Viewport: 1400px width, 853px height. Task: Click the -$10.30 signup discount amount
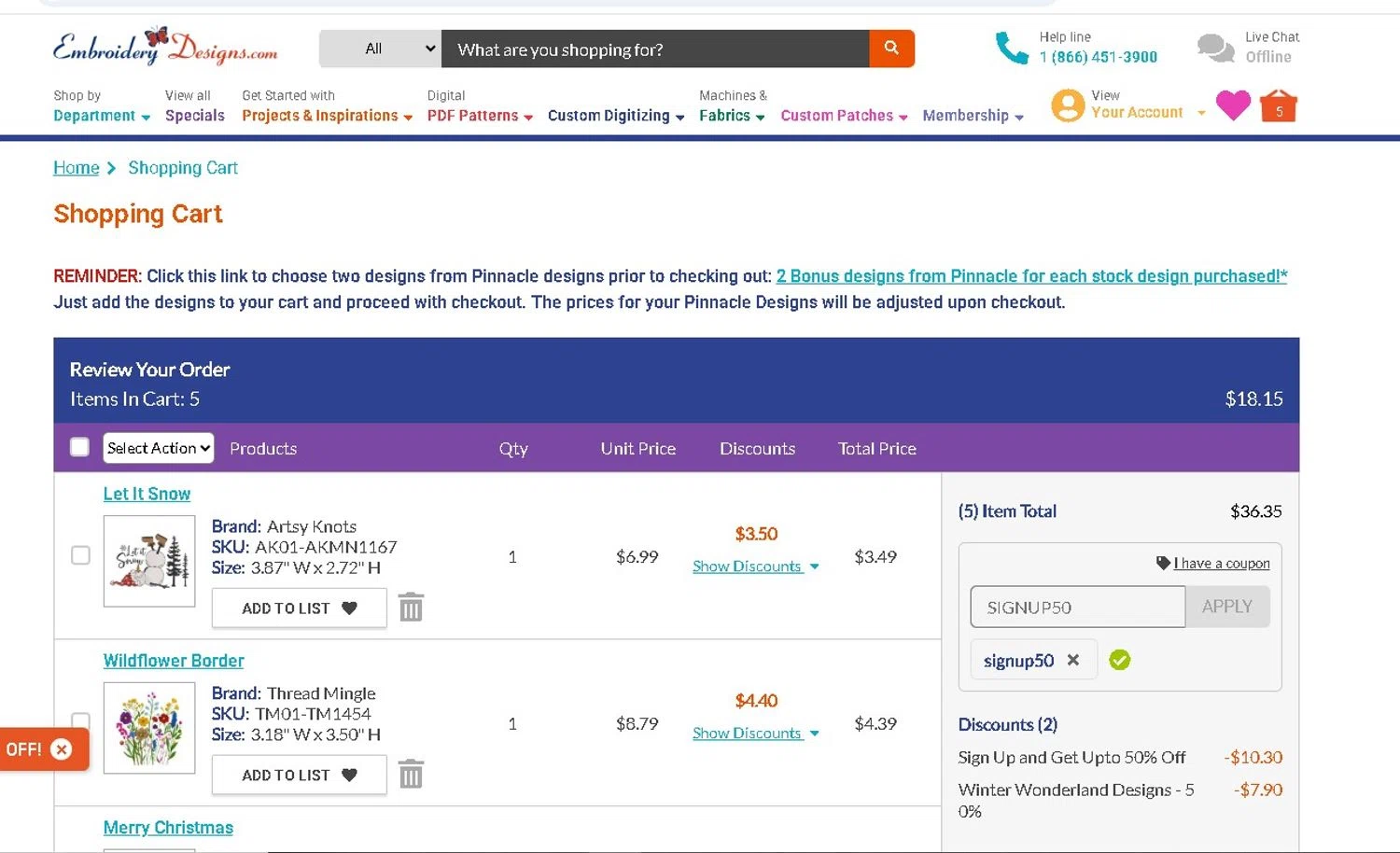pyautogui.click(x=1253, y=757)
